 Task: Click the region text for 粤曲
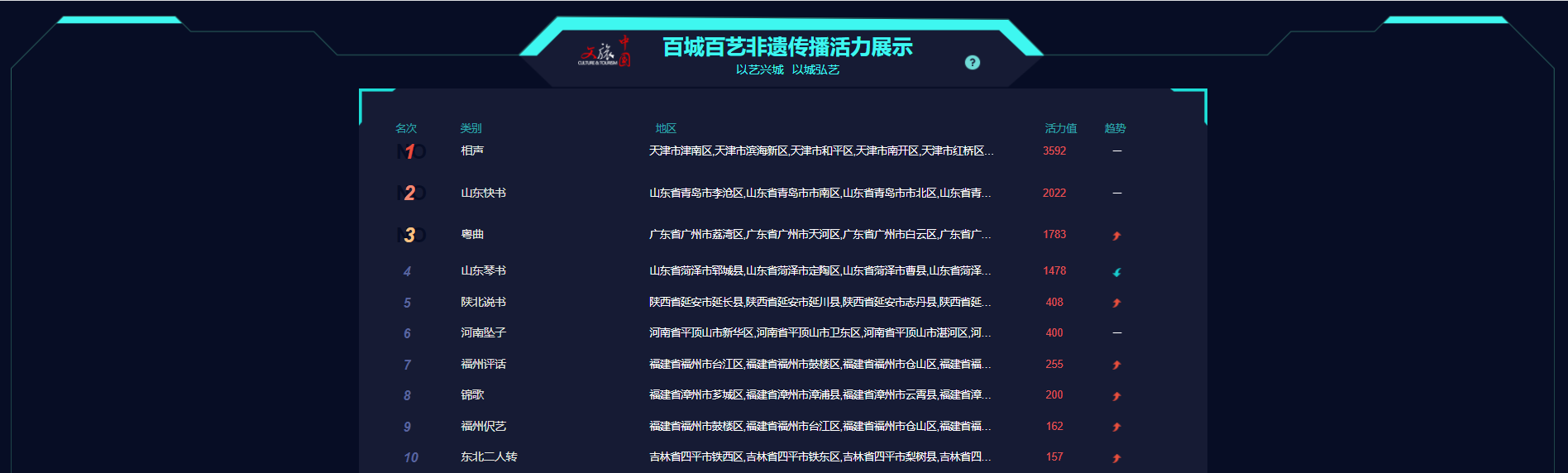click(x=820, y=235)
